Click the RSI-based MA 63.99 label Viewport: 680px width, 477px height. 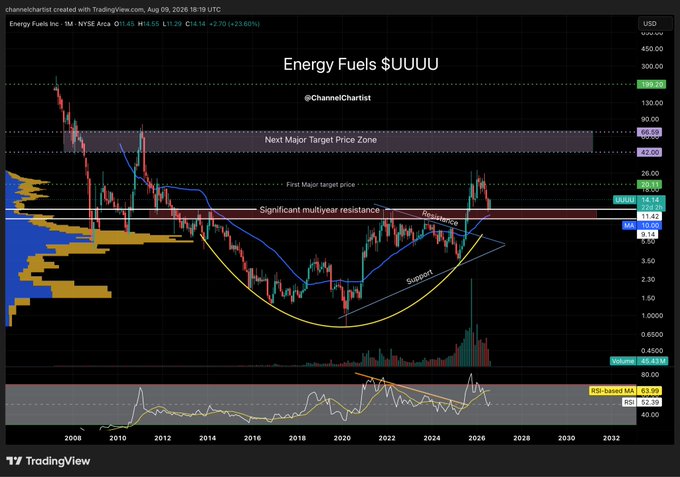625,391
